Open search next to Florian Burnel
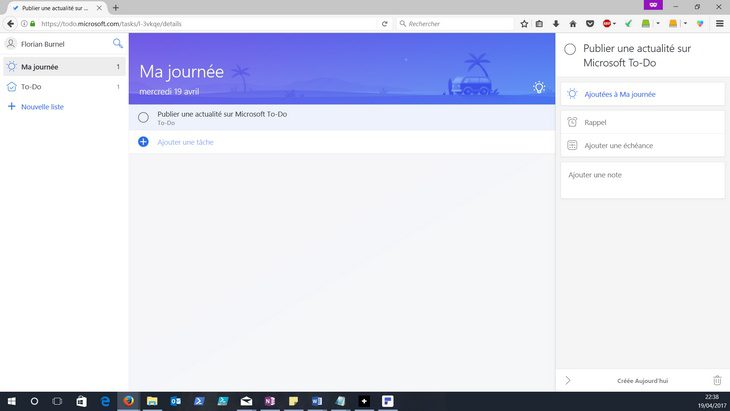The width and height of the screenshot is (730, 411). (x=118, y=43)
